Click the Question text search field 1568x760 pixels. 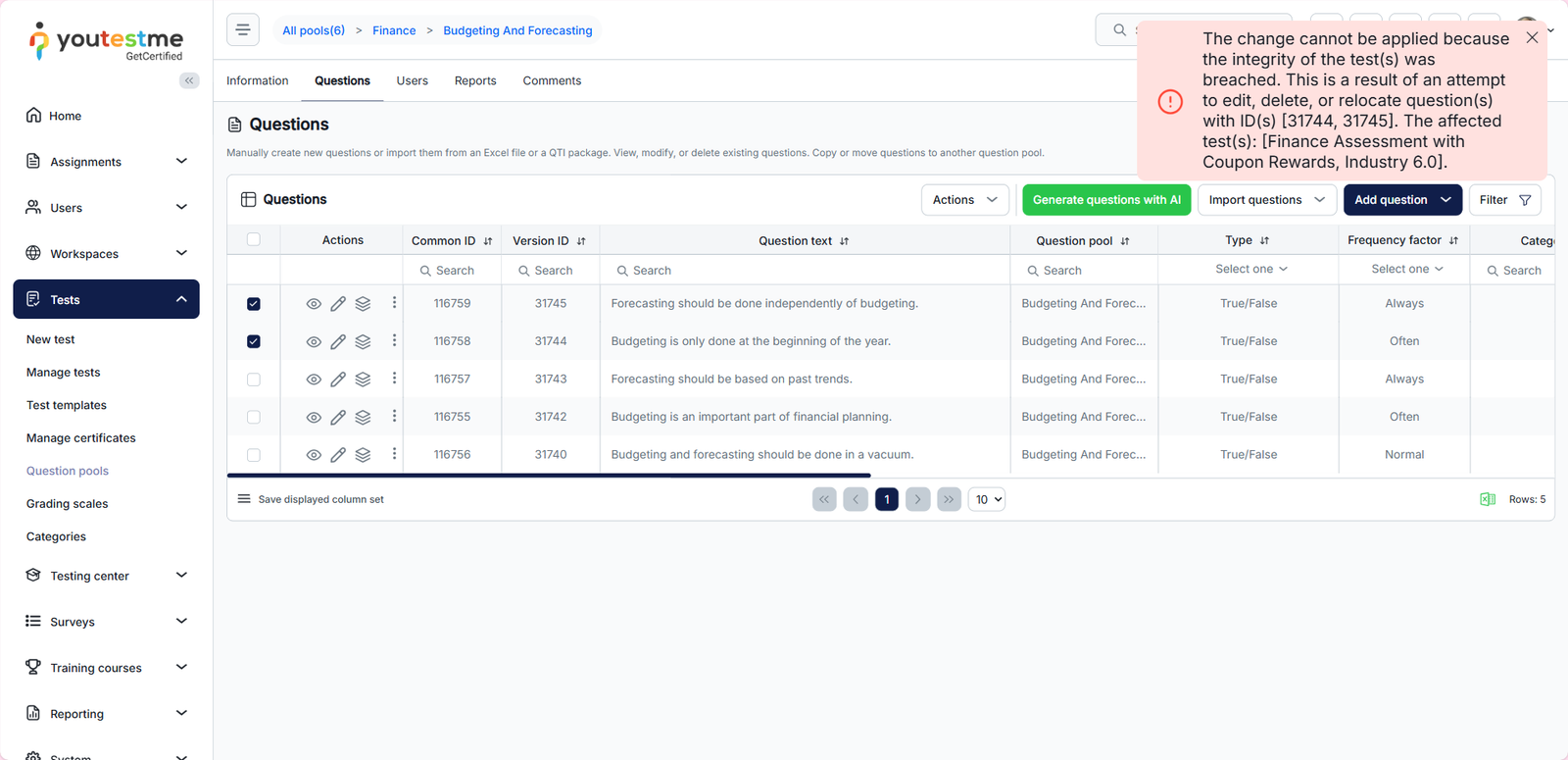coord(804,271)
